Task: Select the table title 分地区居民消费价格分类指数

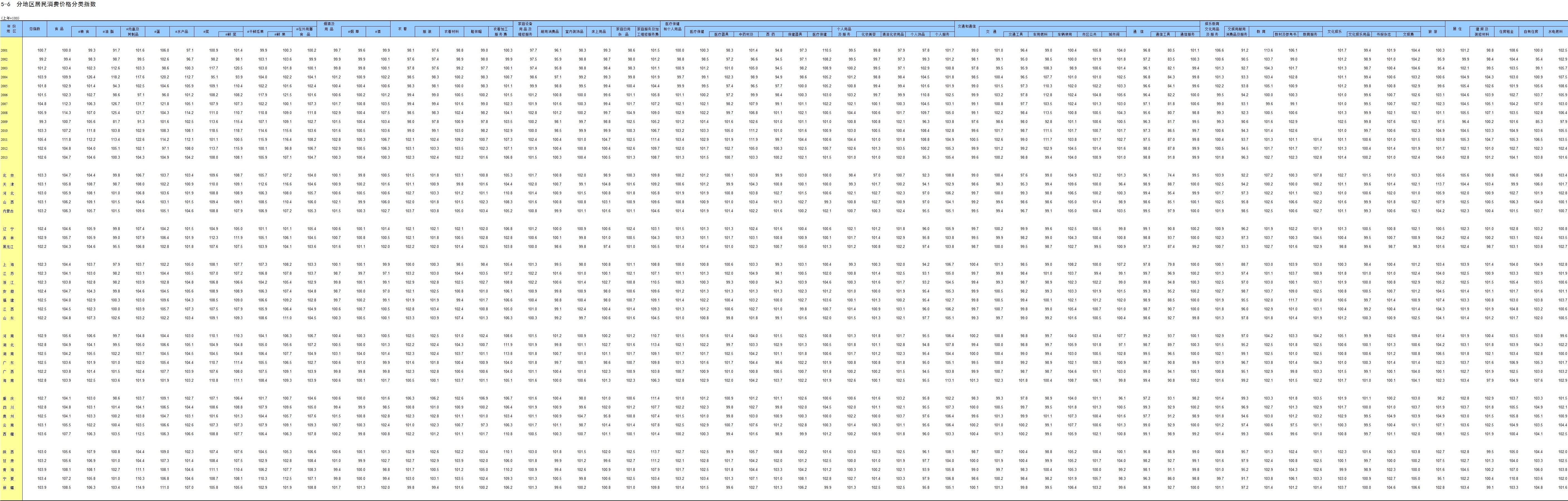Action: tap(56, 4)
